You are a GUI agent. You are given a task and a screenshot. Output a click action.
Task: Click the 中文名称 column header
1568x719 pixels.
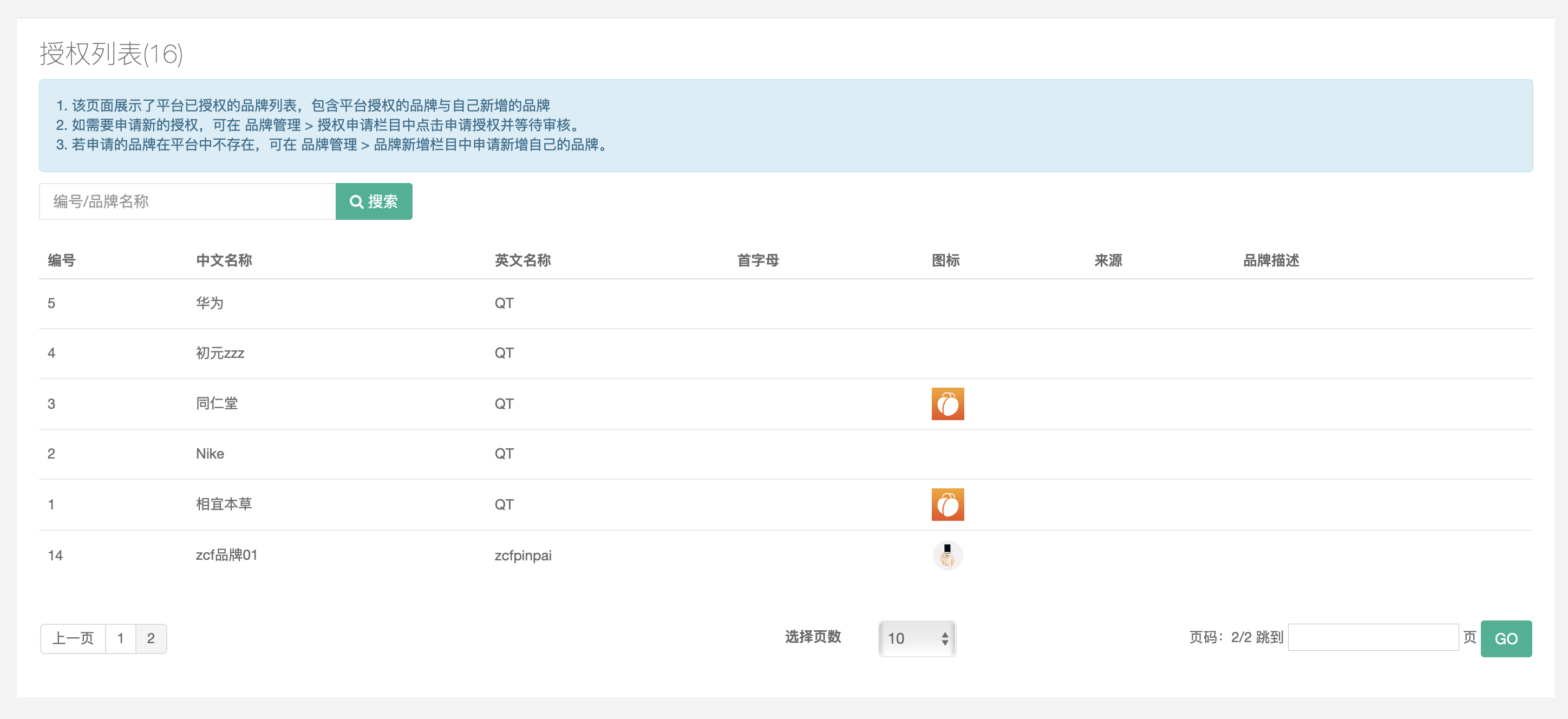(x=224, y=260)
